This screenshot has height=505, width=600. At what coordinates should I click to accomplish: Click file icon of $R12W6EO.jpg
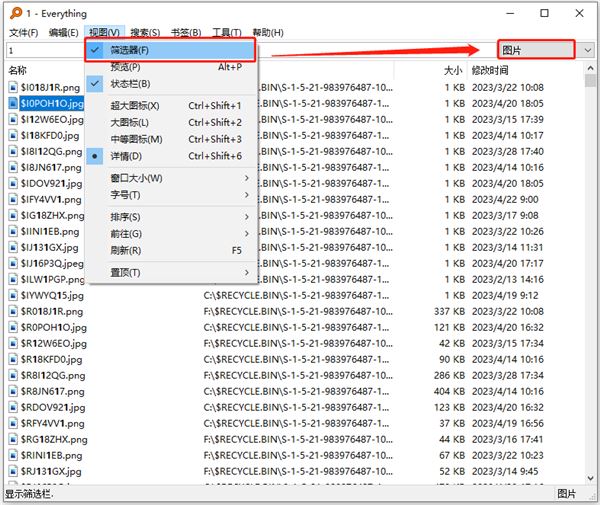[x=13, y=344]
